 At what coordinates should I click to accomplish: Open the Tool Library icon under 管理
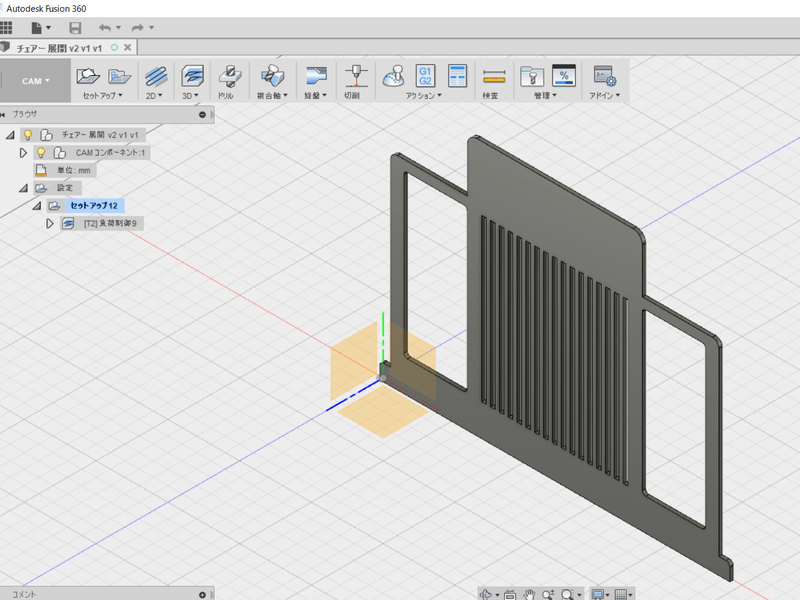click(x=531, y=75)
